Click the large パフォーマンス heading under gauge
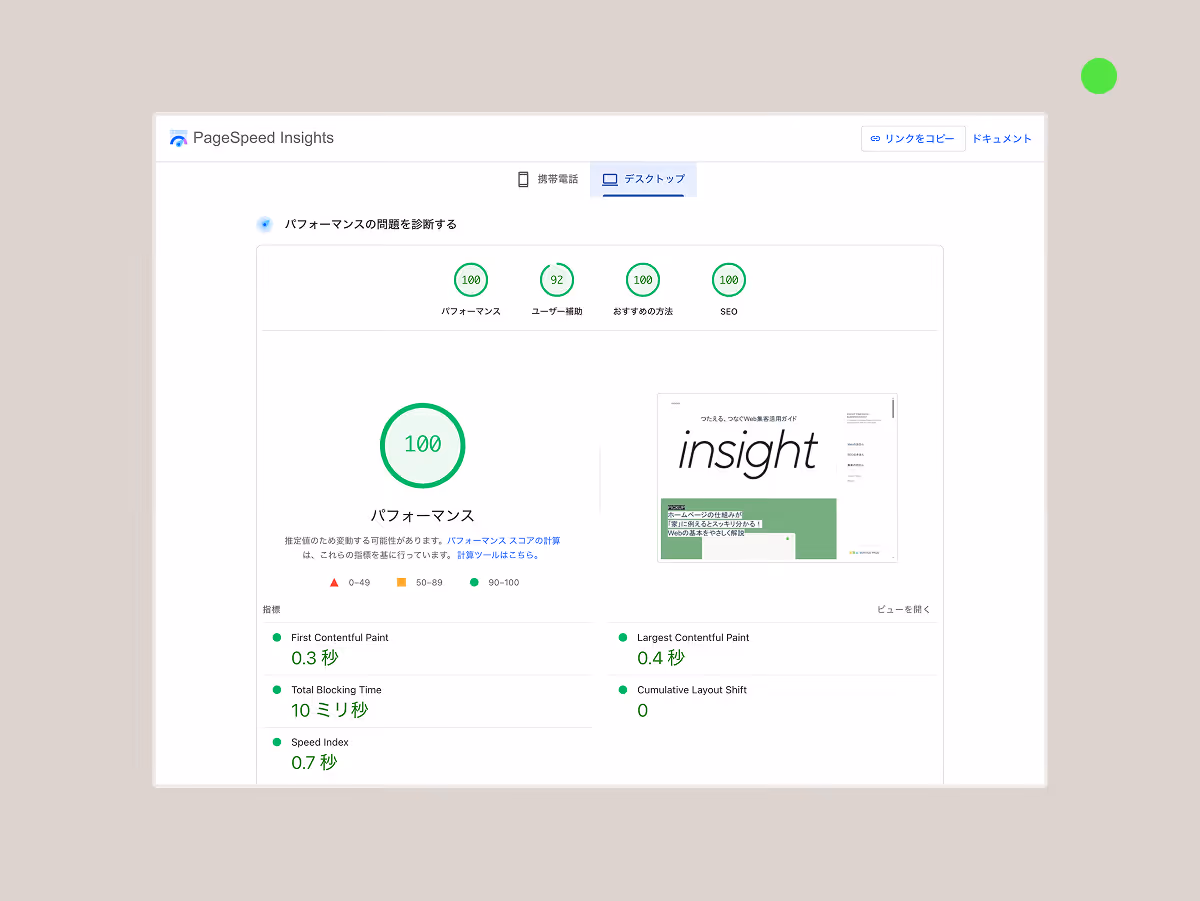 pyautogui.click(x=423, y=516)
